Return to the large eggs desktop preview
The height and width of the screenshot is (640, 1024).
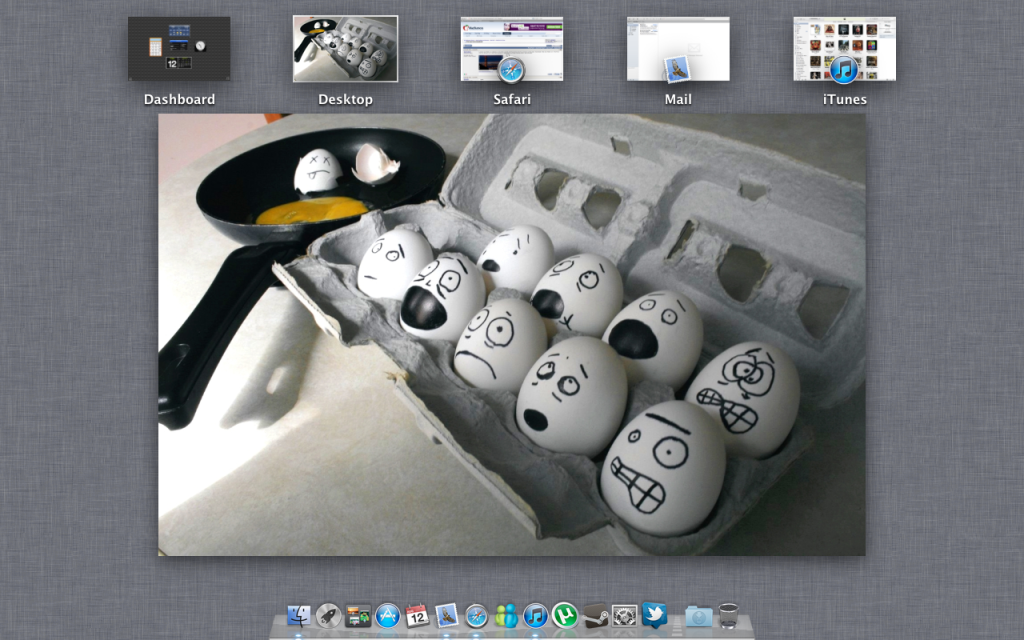(x=512, y=335)
